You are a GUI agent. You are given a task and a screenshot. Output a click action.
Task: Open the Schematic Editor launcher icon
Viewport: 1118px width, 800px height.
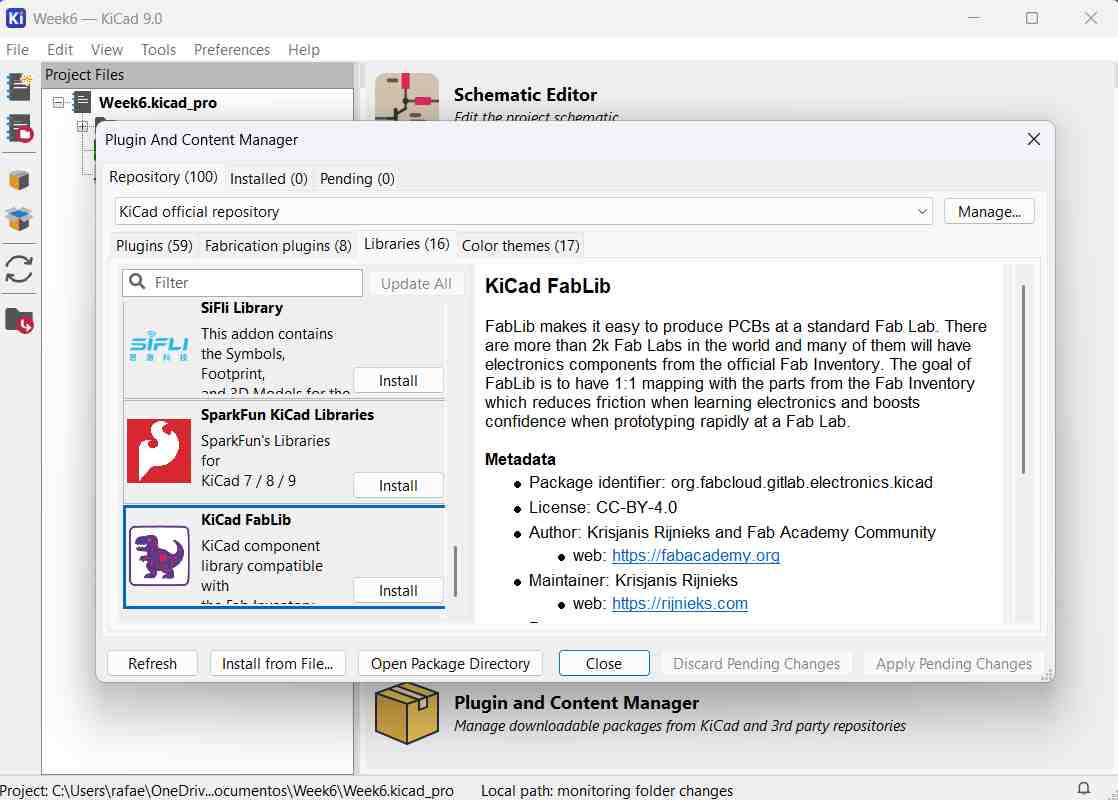[407, 98]
